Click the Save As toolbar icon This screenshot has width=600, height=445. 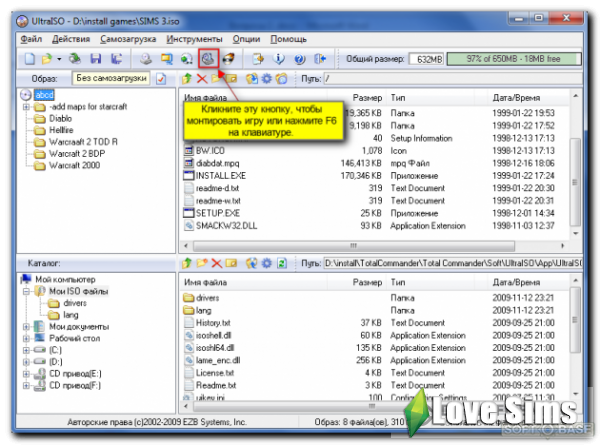116,59
